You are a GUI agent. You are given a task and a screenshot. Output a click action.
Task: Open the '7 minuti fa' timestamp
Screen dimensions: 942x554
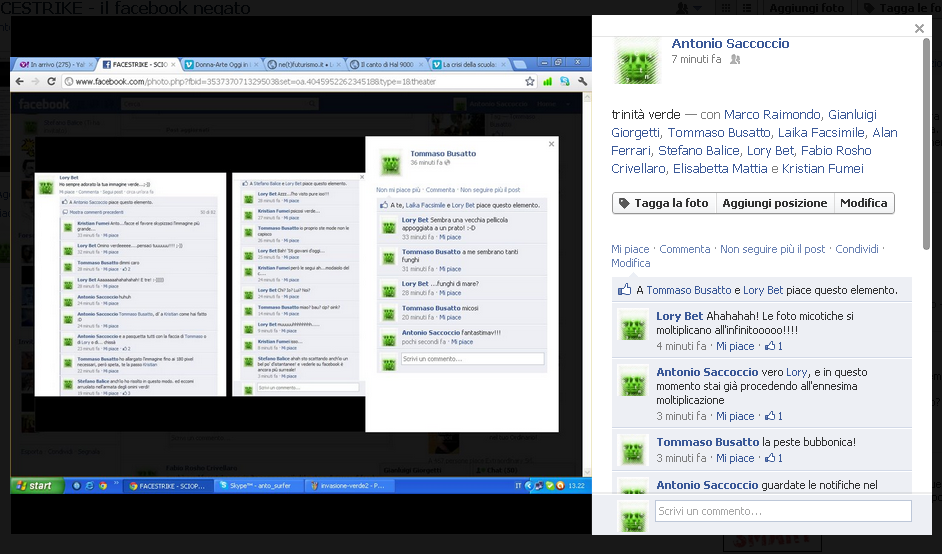696,59
